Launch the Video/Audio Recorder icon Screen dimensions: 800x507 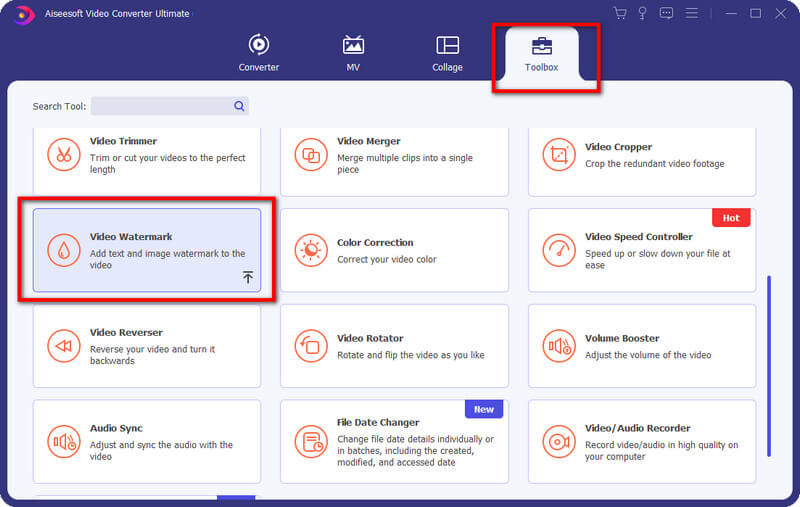coord(559,441)
